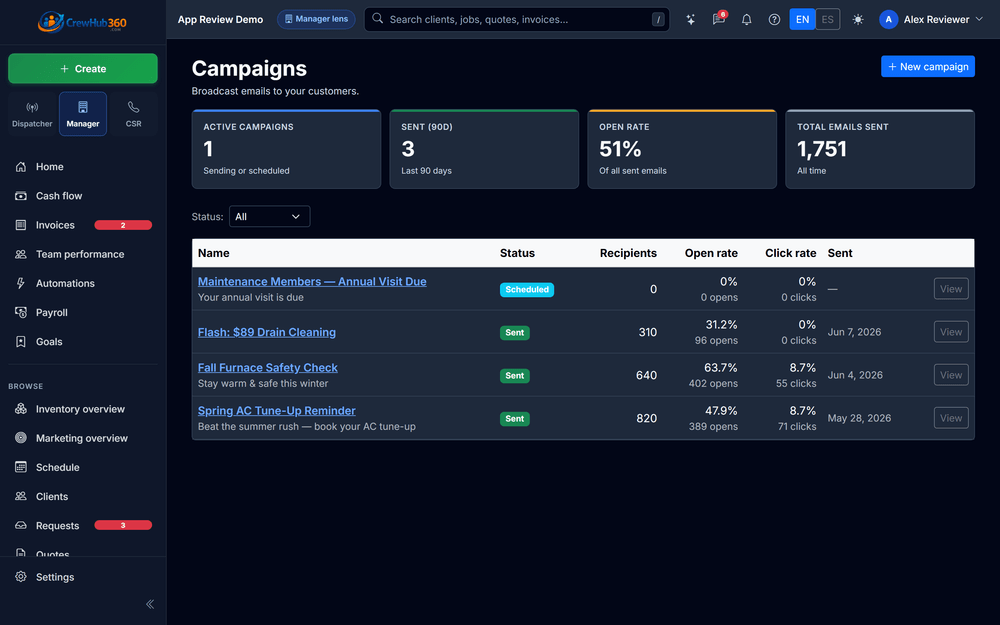Click the Inventory overview icon
1000x625 pixels.
pyautogui.click(x=21, y=409)
